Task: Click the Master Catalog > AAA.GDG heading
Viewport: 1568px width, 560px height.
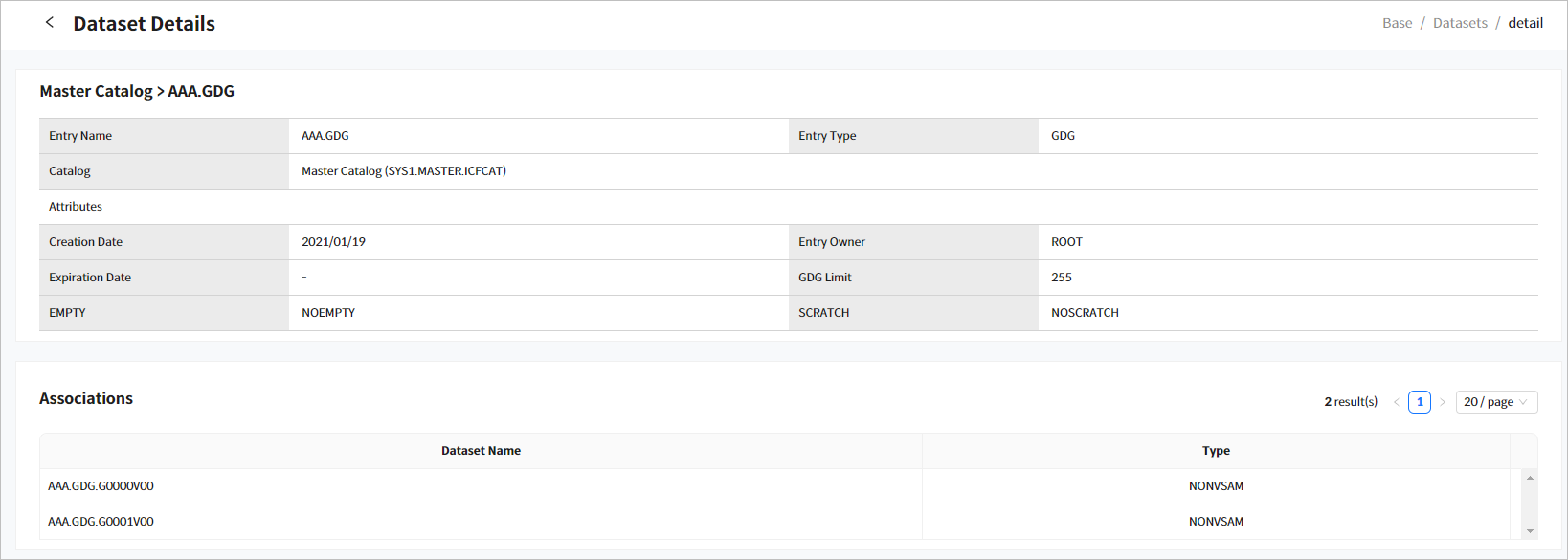Action: 137,91
